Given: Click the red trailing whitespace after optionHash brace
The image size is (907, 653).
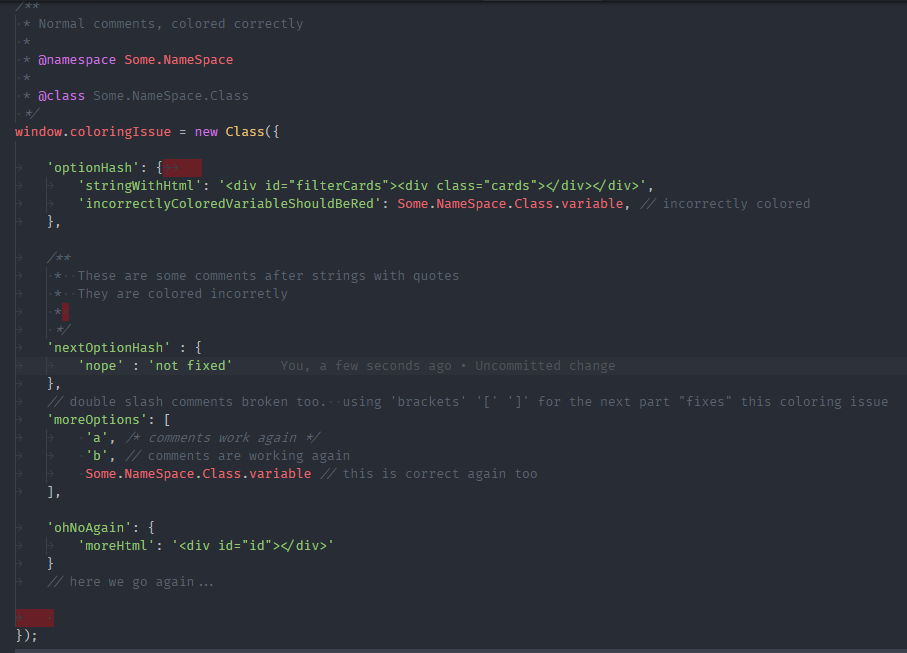Looking at the screenshot, I should pos(182,168).
